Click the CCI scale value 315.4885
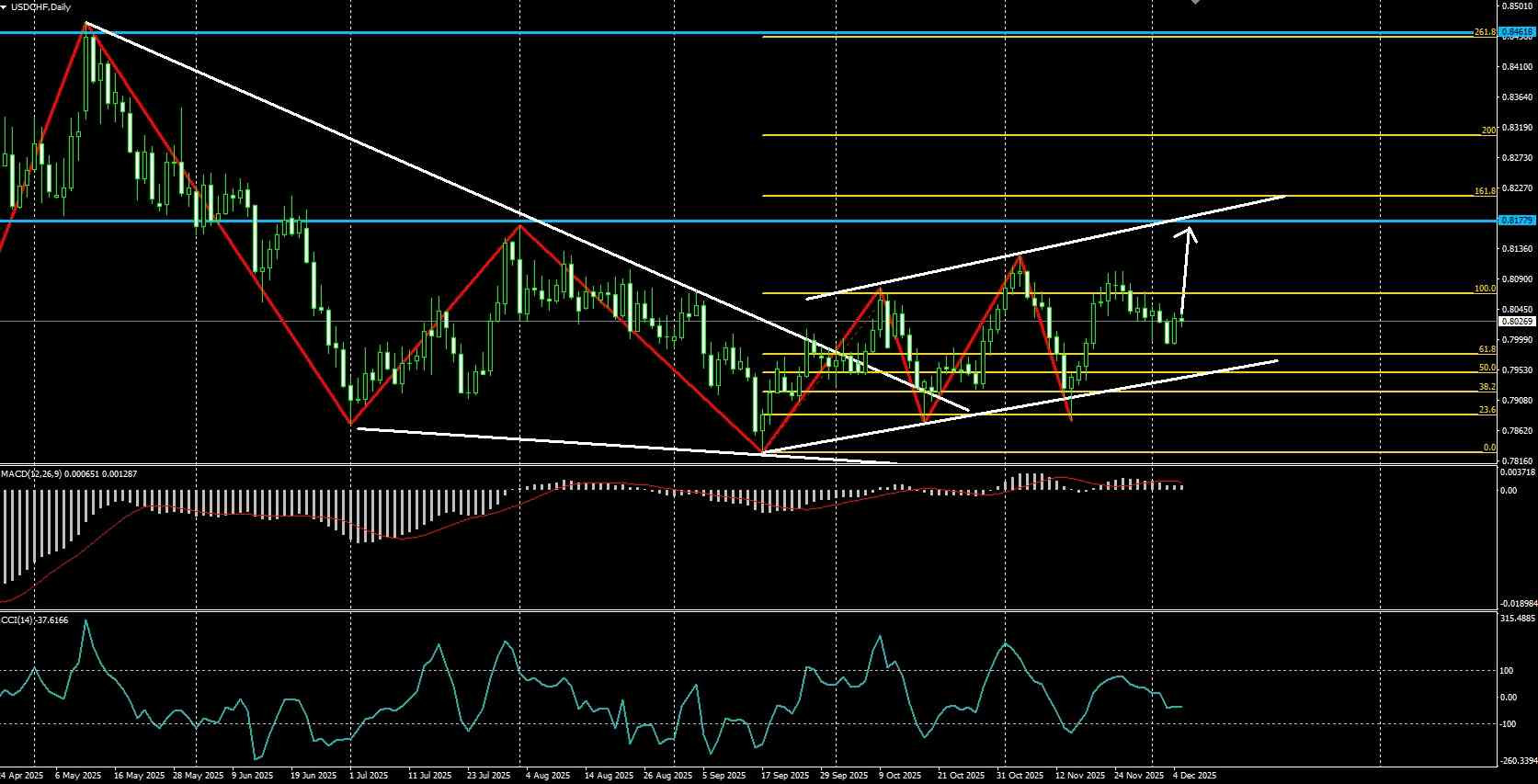Screen dimensions: 1538x784 pyautogui.click(x=1518, y=619)
